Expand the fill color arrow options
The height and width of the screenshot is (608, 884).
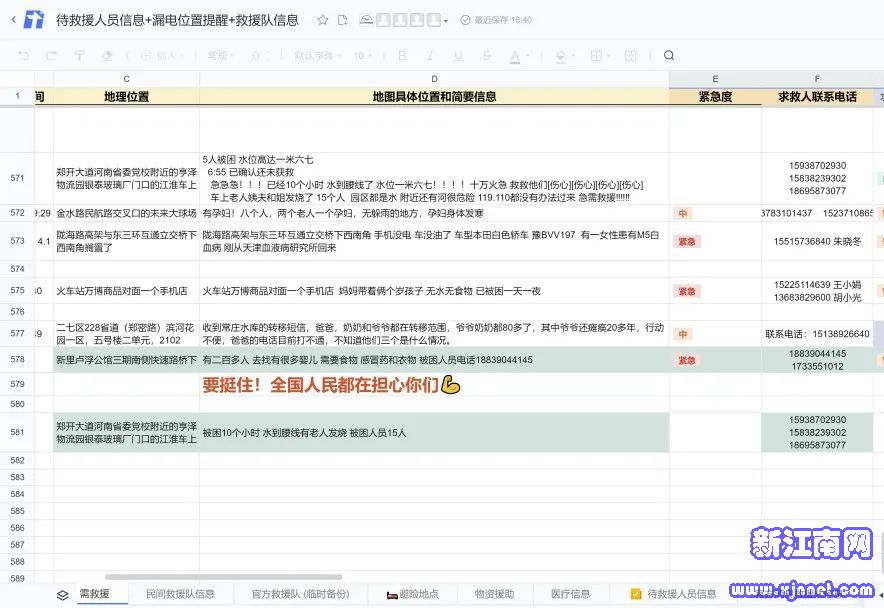tap(573, 55)
